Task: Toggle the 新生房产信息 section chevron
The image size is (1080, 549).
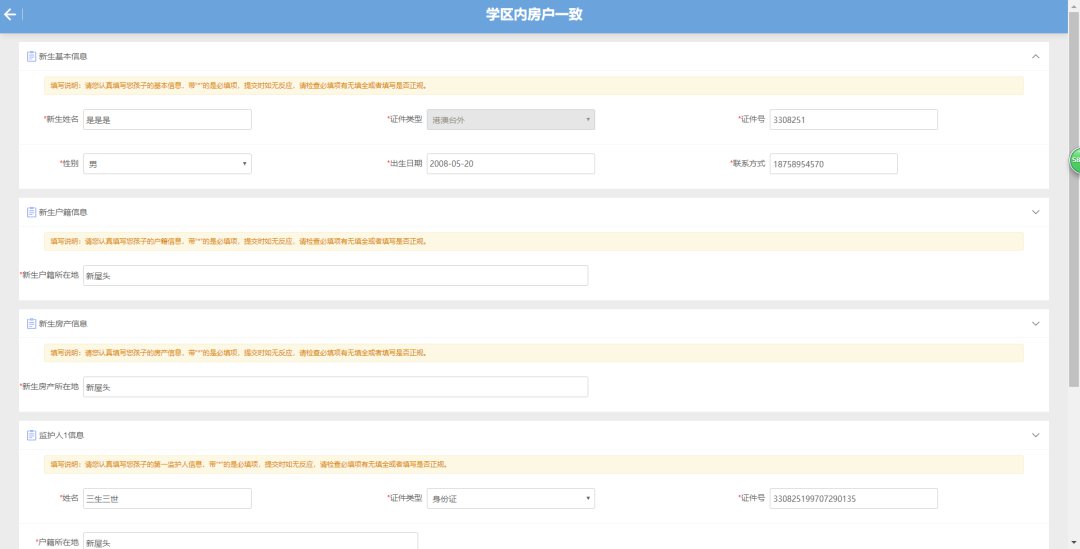Action: (x=1035, y=324)
